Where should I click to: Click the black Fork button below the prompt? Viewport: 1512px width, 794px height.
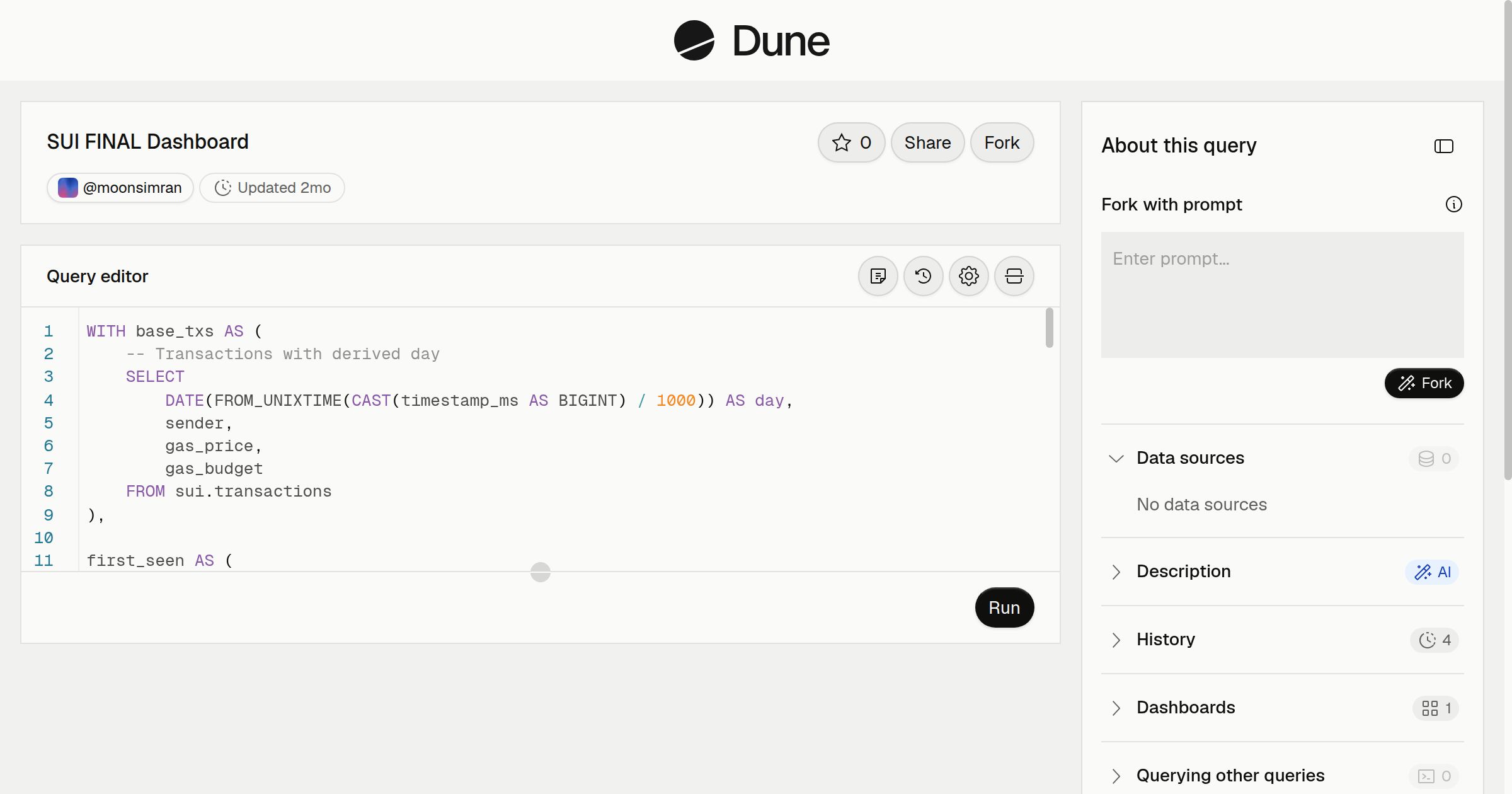pyautogui.click(x=1424, y=383)
